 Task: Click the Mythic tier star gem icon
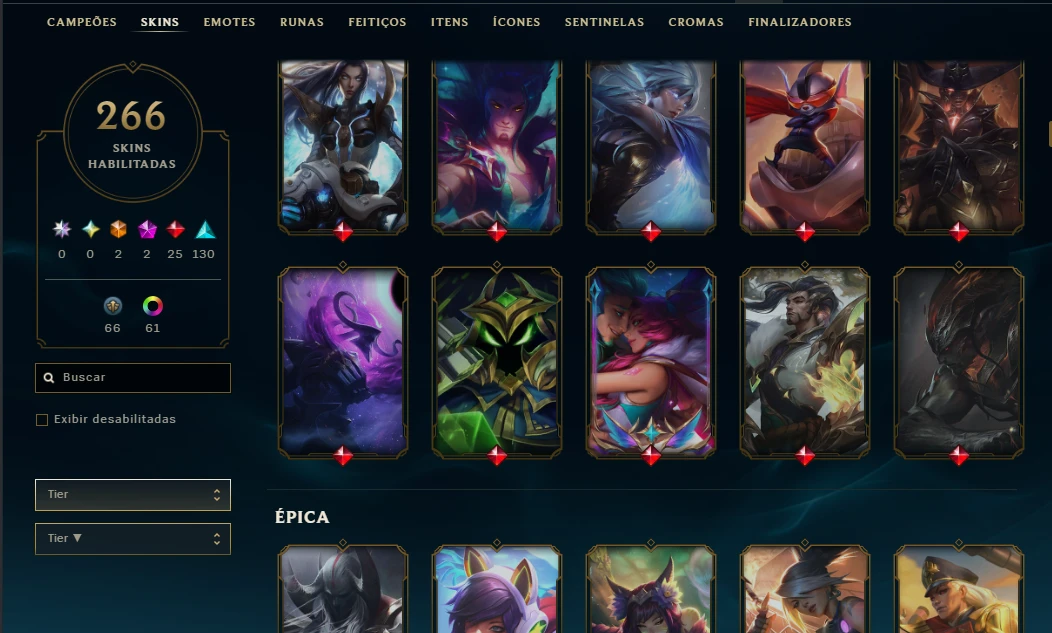pyautogui.click(x=91, y=230)
